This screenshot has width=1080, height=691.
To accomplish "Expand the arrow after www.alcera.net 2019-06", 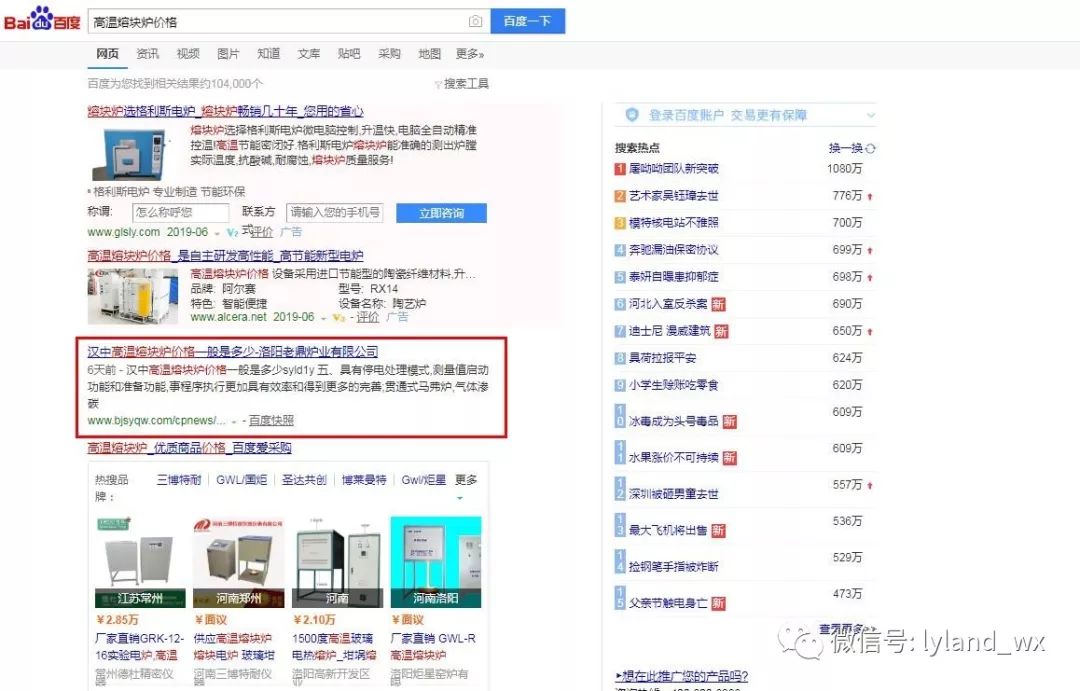I will (x=323, y=318).
